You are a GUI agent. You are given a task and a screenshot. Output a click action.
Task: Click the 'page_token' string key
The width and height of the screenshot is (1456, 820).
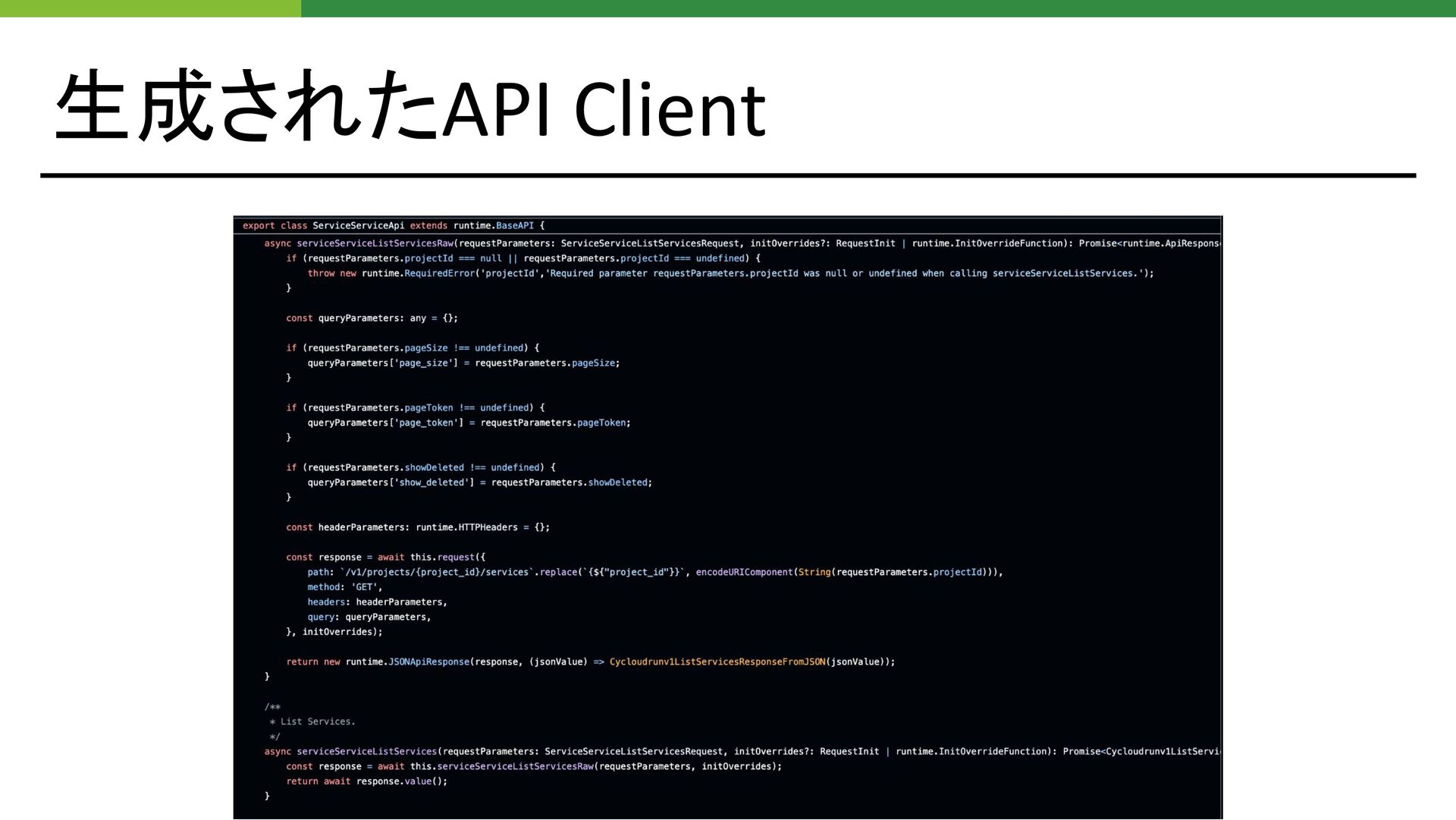426,423
